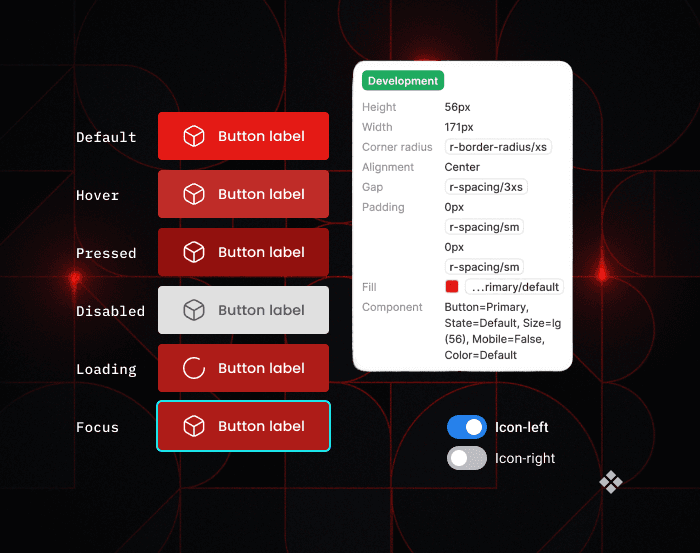Click the red Fill color swatch
700x553 pixels.
(452, 287)
